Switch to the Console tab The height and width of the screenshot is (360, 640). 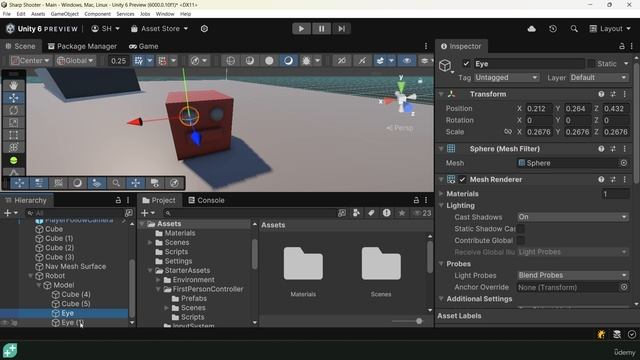pyautogui.click(x=207, y=200)
